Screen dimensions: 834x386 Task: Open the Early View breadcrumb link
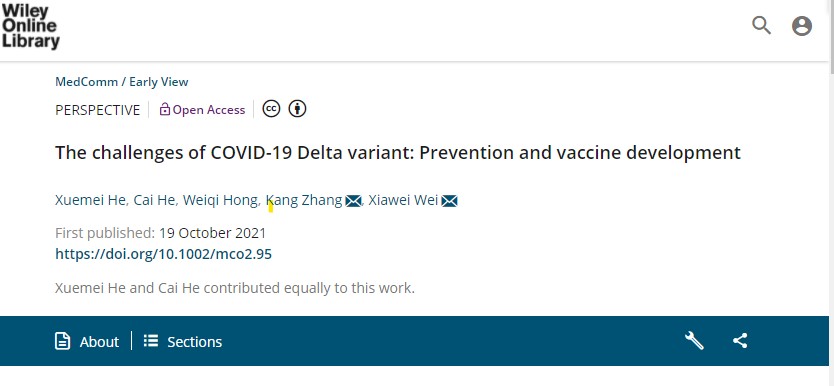click(x=159, y=82)
